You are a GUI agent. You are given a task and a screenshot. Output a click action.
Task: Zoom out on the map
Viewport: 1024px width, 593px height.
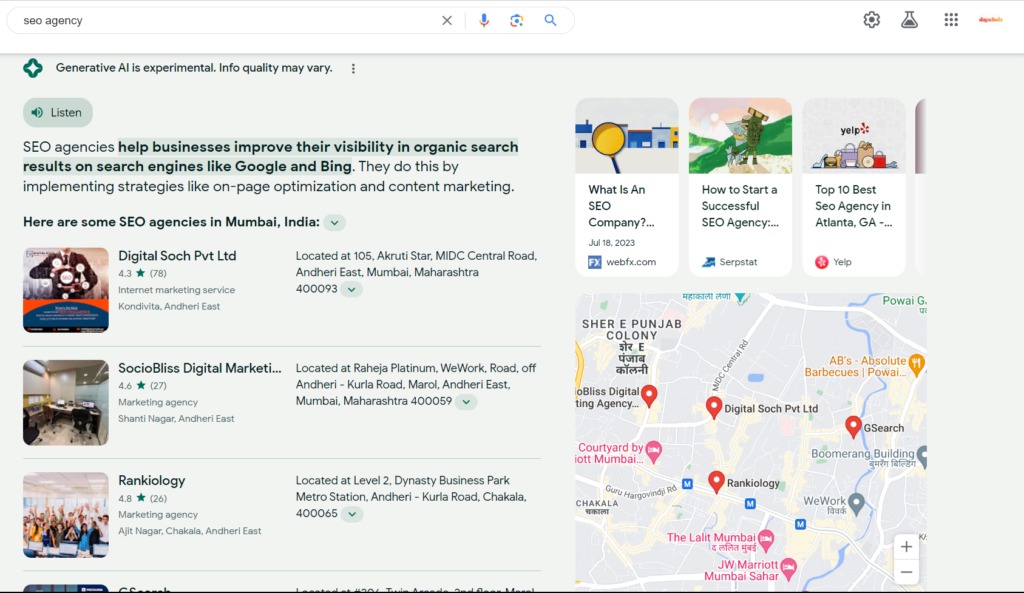point(906,572)
